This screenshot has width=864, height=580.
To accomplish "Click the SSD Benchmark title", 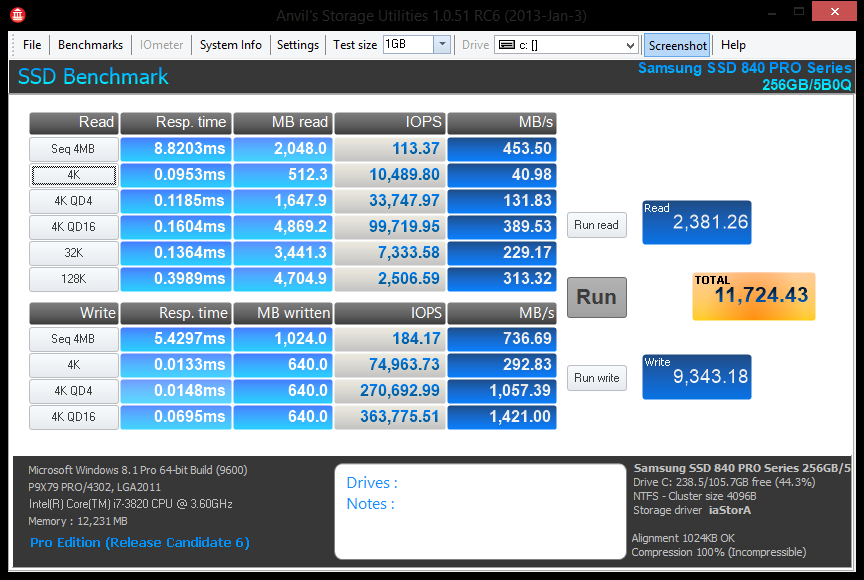I will 93,77.
